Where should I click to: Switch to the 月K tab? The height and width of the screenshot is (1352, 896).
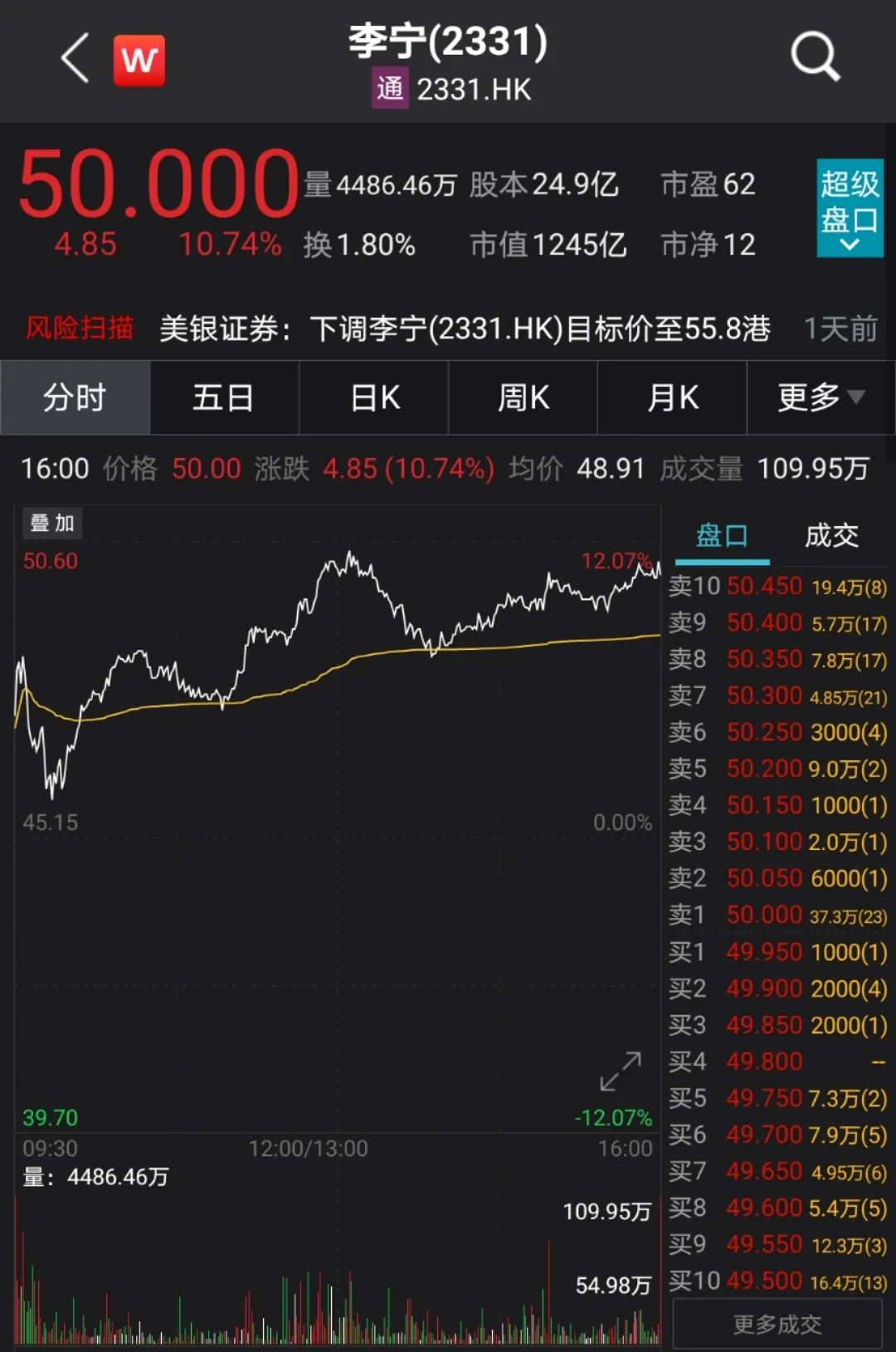click(673, 398)
